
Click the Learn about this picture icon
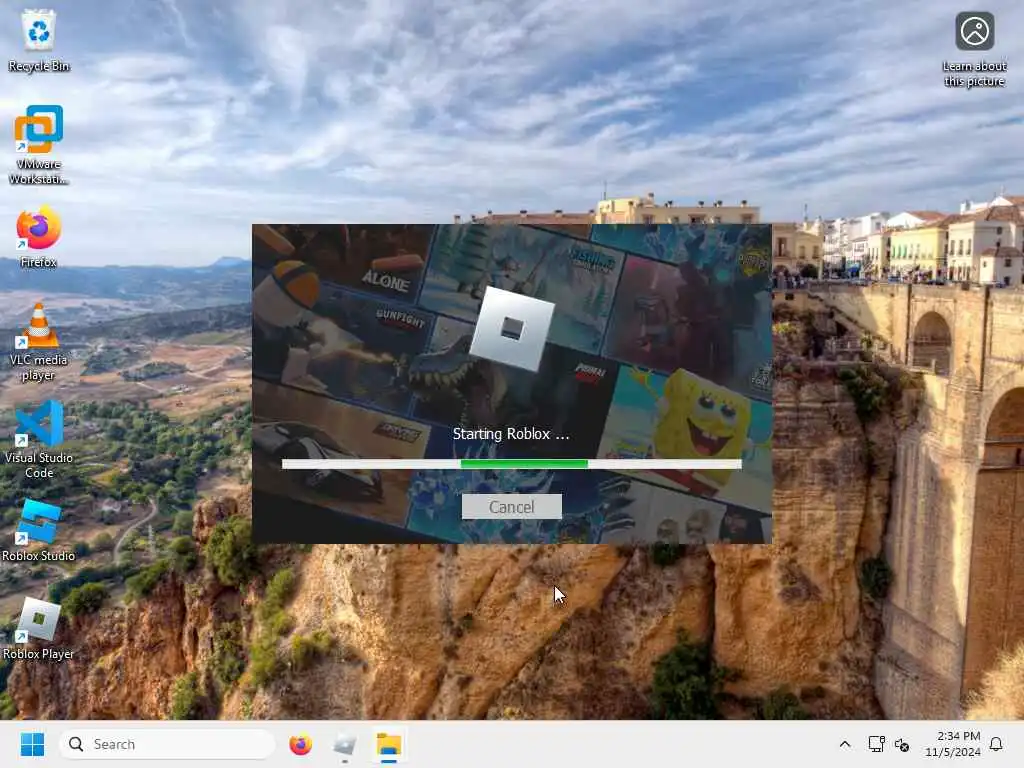(974, 50)
